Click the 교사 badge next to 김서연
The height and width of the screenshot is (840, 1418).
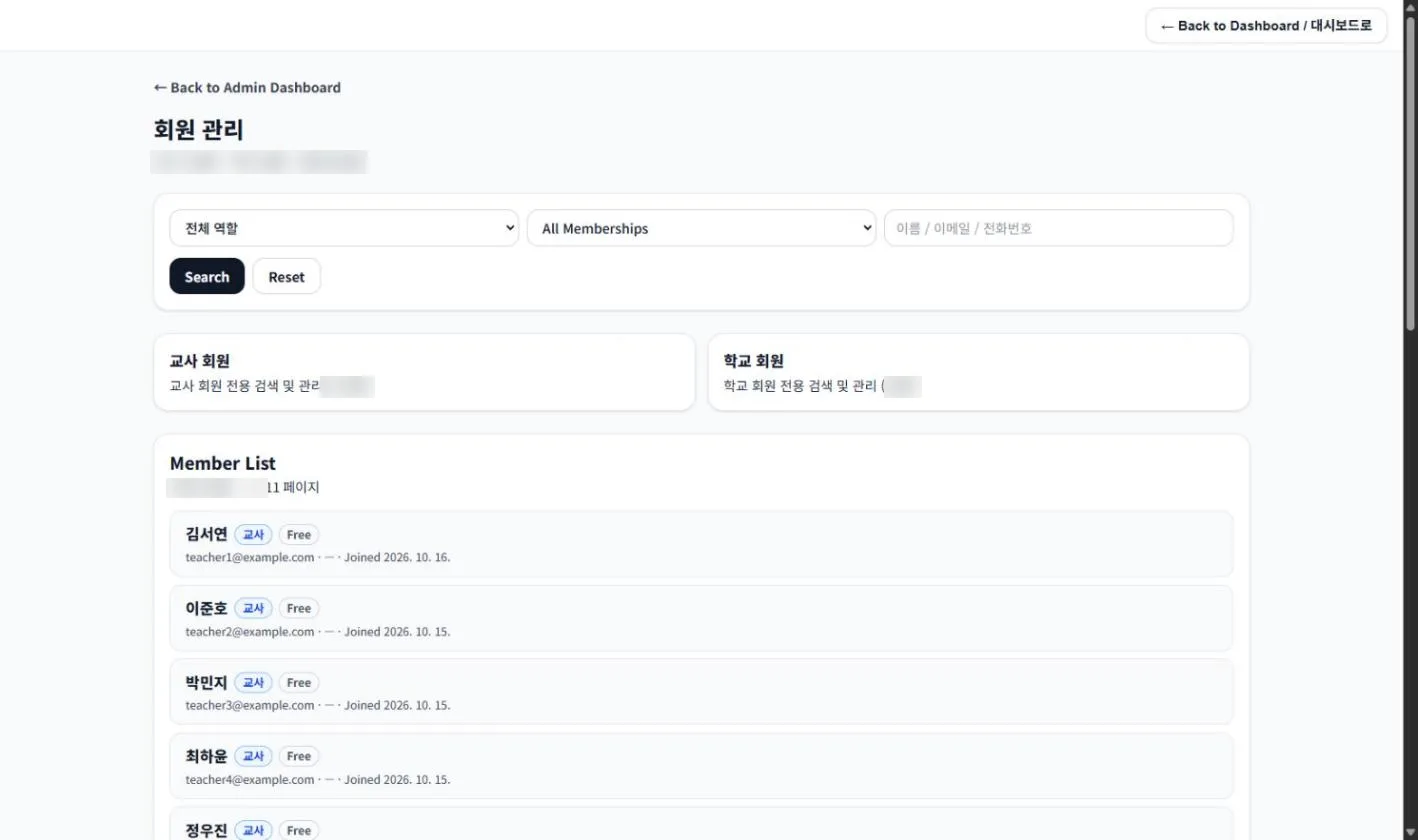[253, 535]
